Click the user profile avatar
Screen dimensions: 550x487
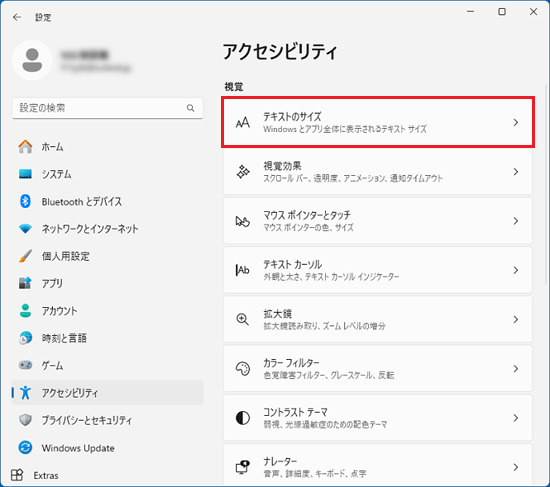[32, 60]
